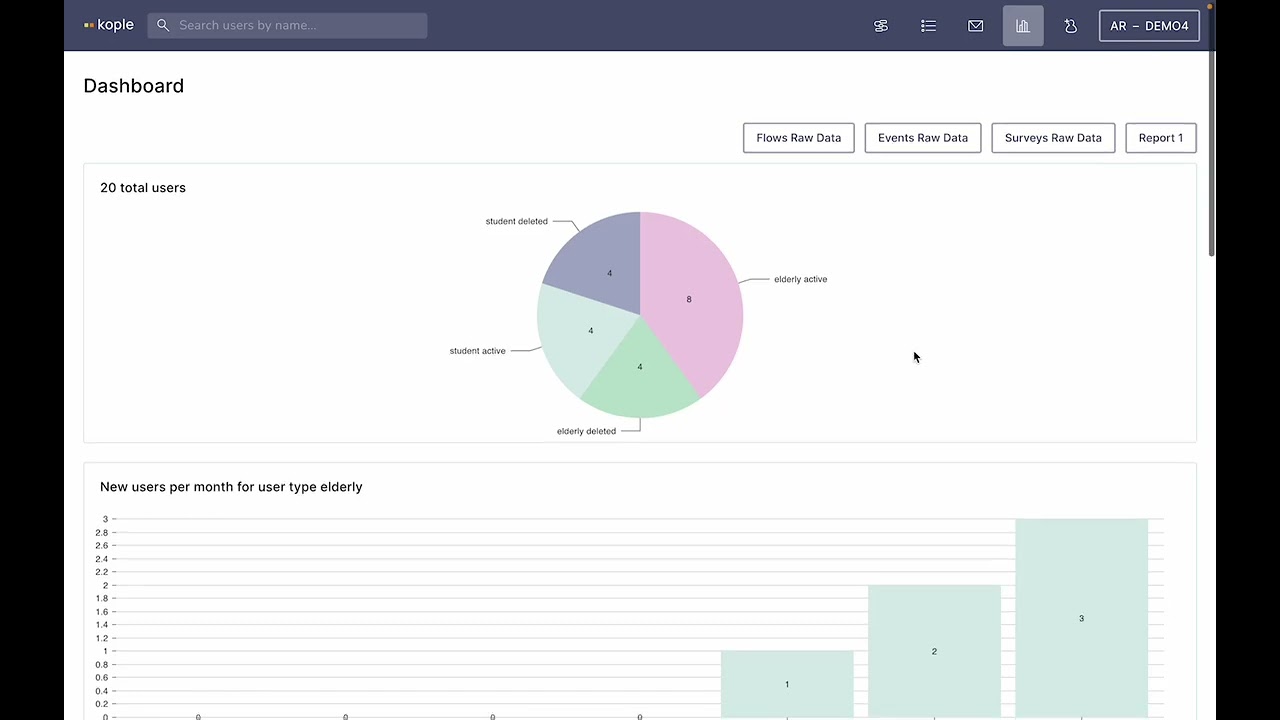Click the Events Raw Data button
Viewport: 1280px width, 720px height.
[923, 138]
